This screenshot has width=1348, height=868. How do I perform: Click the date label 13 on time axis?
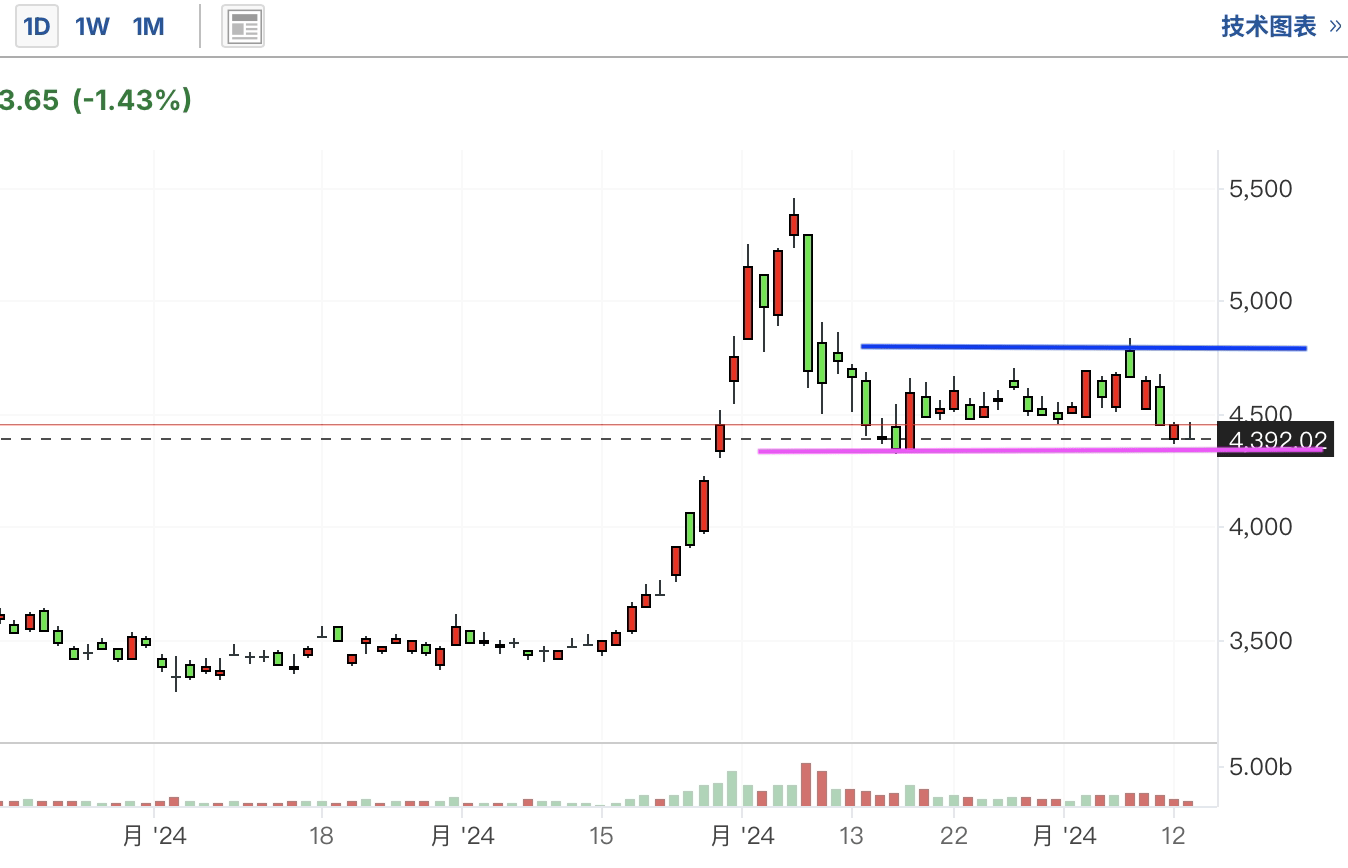851,836
